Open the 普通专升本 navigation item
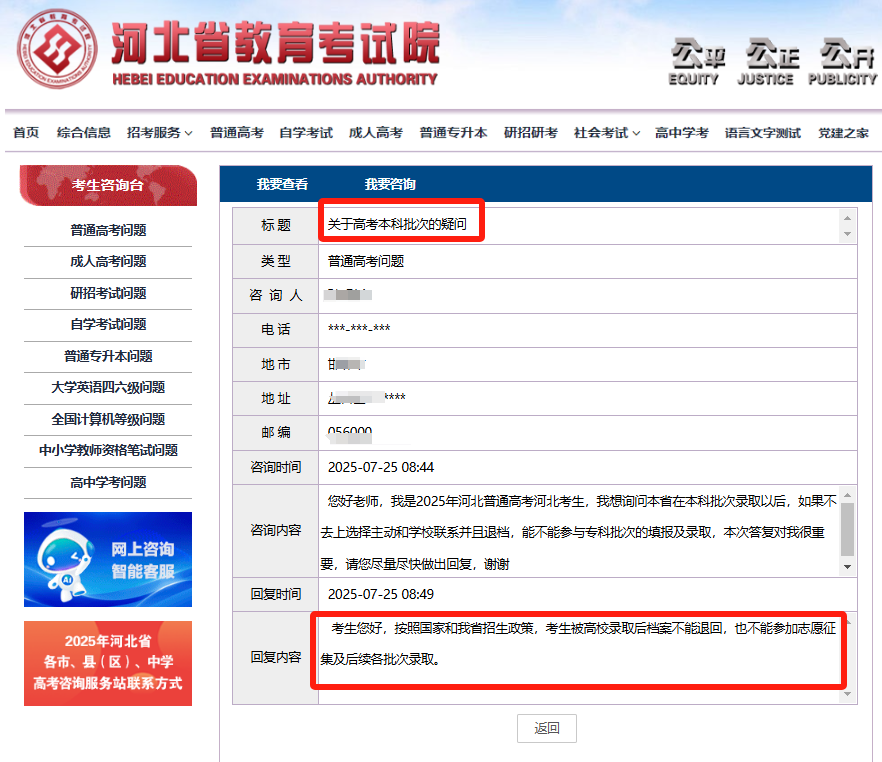 point(453,133)
